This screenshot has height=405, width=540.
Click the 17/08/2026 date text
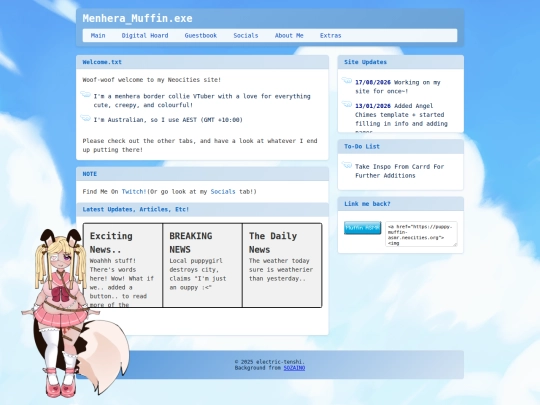click(x=373, y=82)
